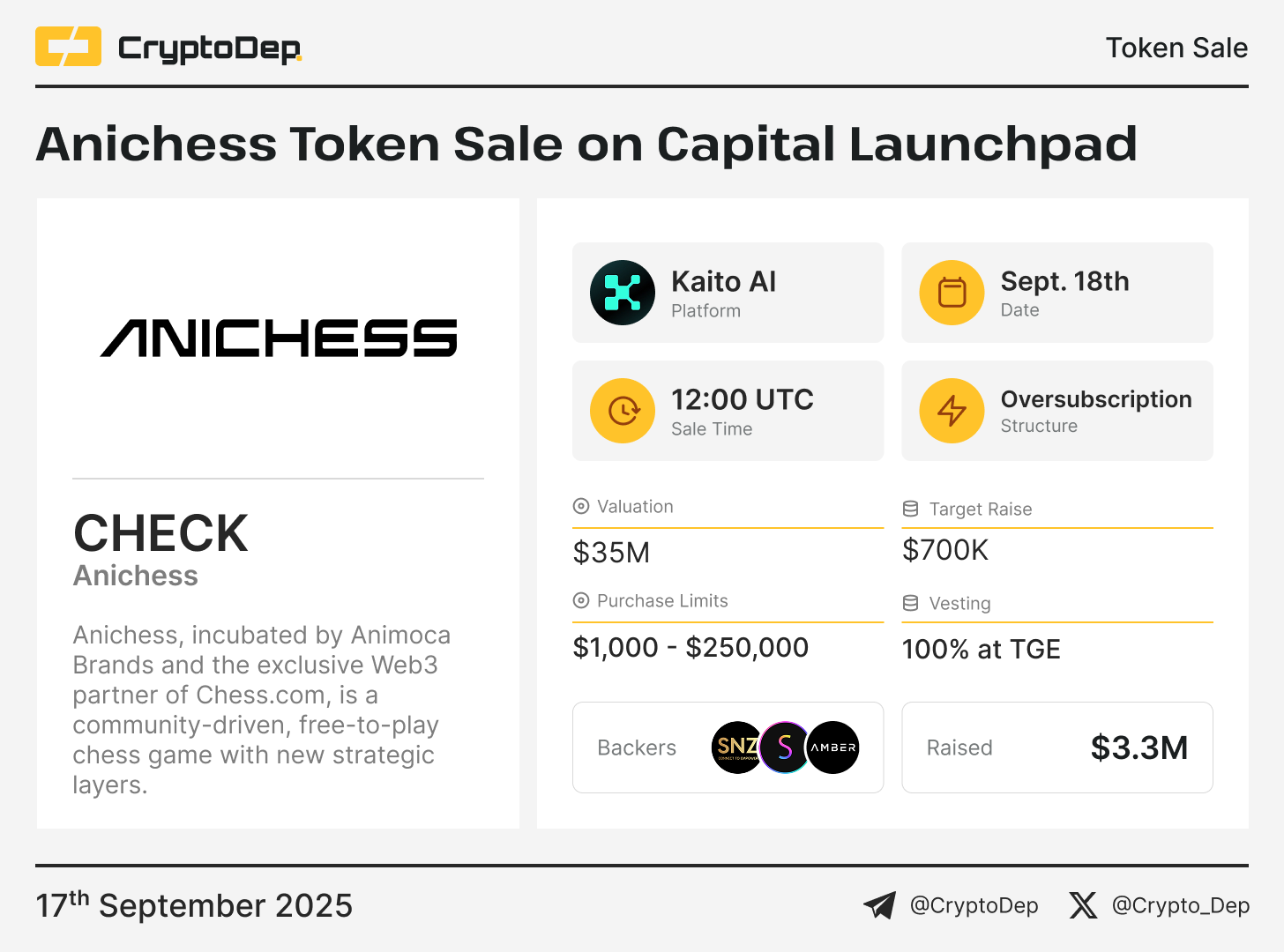Open the @Crypto_Dep X handle
Viewport: 1284px width, 952px height.
[1181, 905]
